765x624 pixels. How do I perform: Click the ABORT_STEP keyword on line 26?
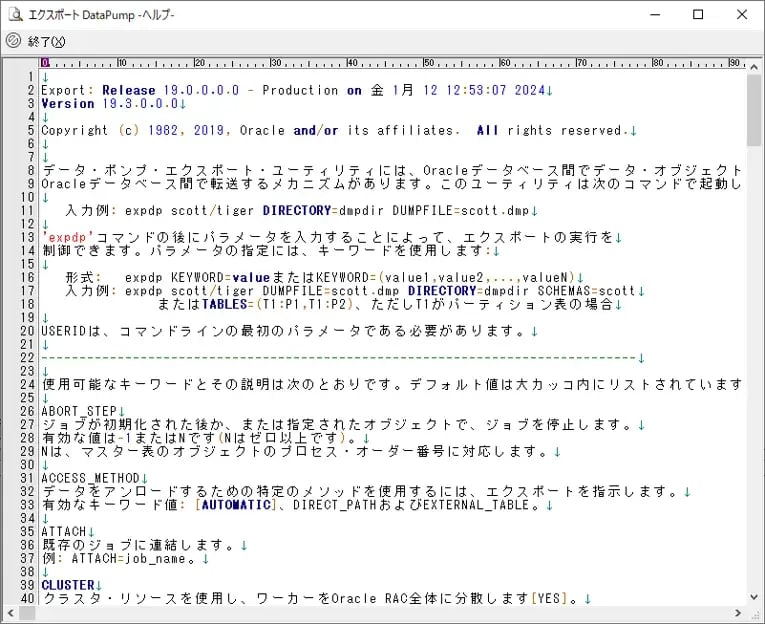point(79,411)
